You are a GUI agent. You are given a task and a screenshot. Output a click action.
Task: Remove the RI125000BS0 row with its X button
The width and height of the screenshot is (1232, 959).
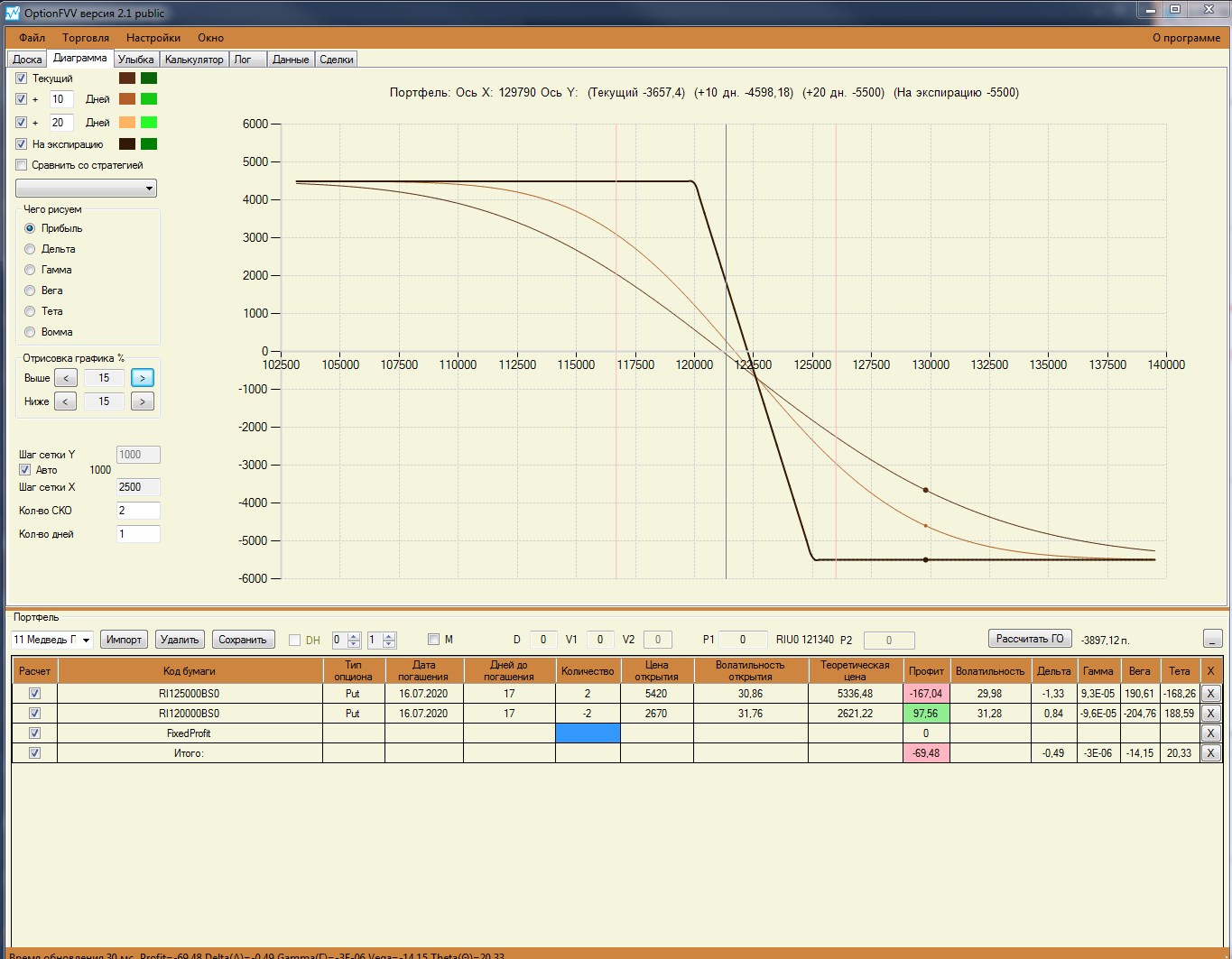coord(1210,694)
